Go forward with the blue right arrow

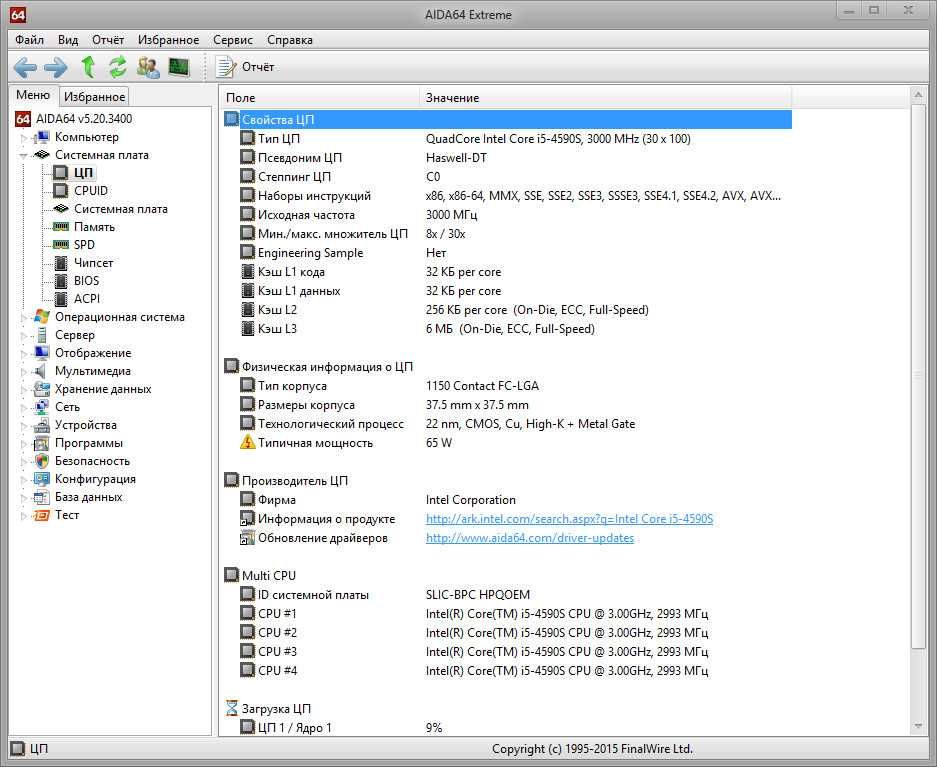(56, 68)
